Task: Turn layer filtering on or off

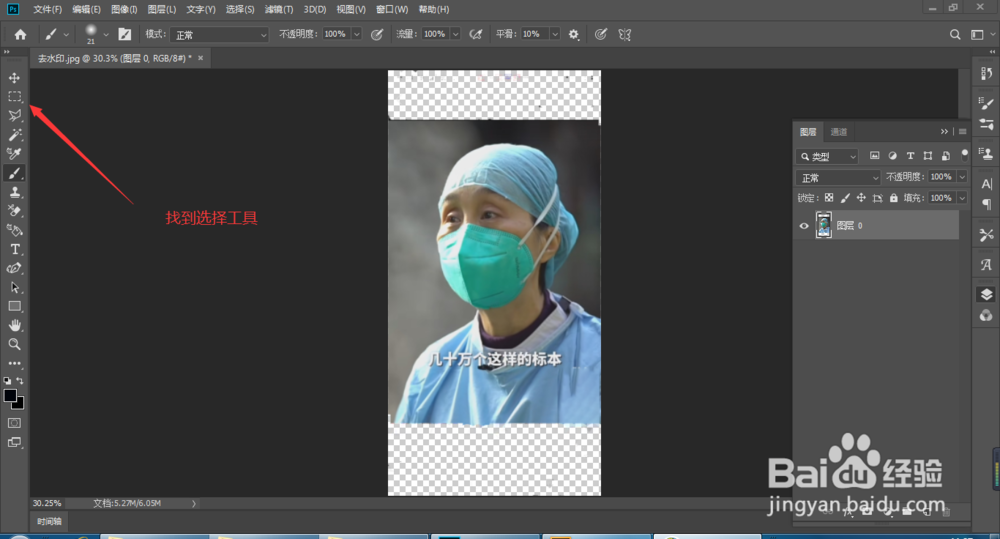Action: 964,154
